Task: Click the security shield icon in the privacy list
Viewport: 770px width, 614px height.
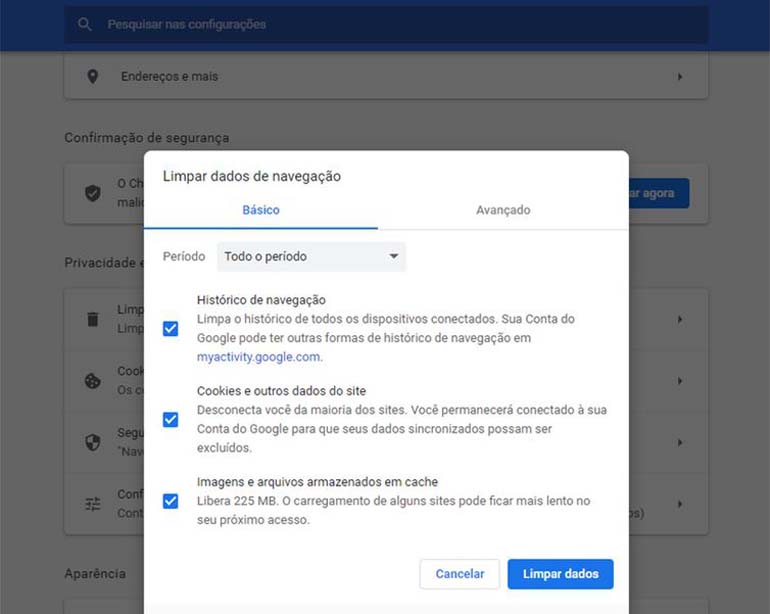Action: (93, 442)
